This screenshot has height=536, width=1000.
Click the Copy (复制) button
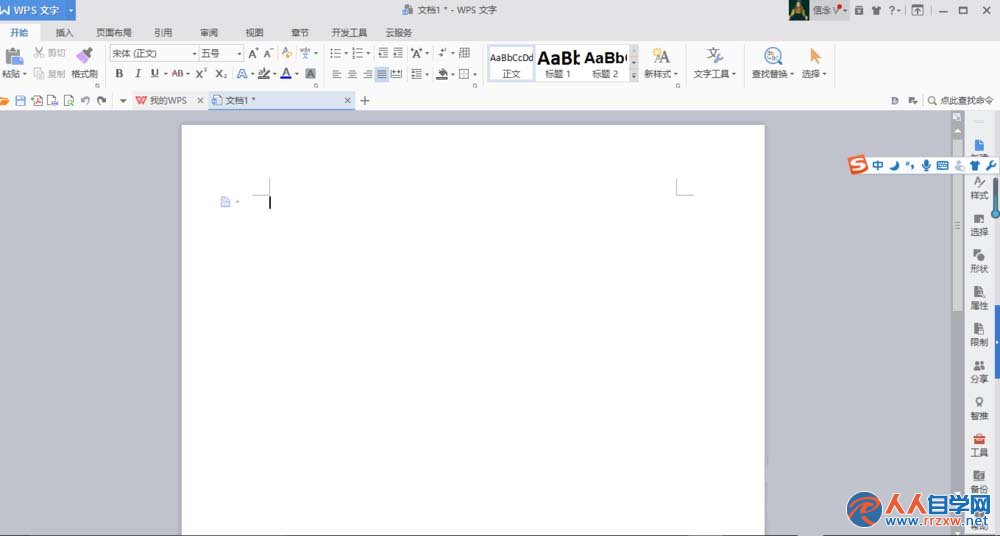(49, 74)
